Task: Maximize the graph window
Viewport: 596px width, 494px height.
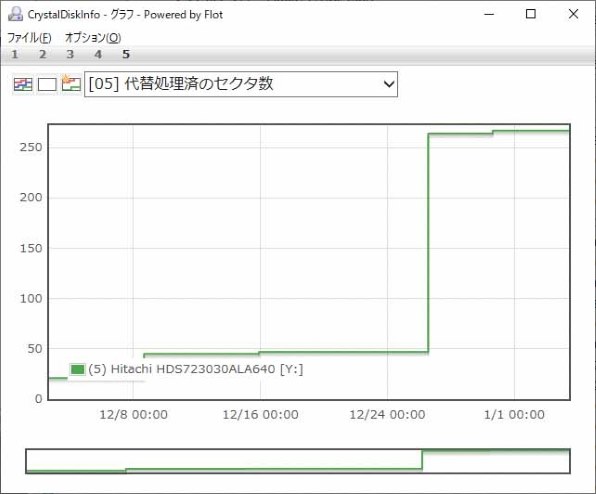Action: (x=531, y=14)
